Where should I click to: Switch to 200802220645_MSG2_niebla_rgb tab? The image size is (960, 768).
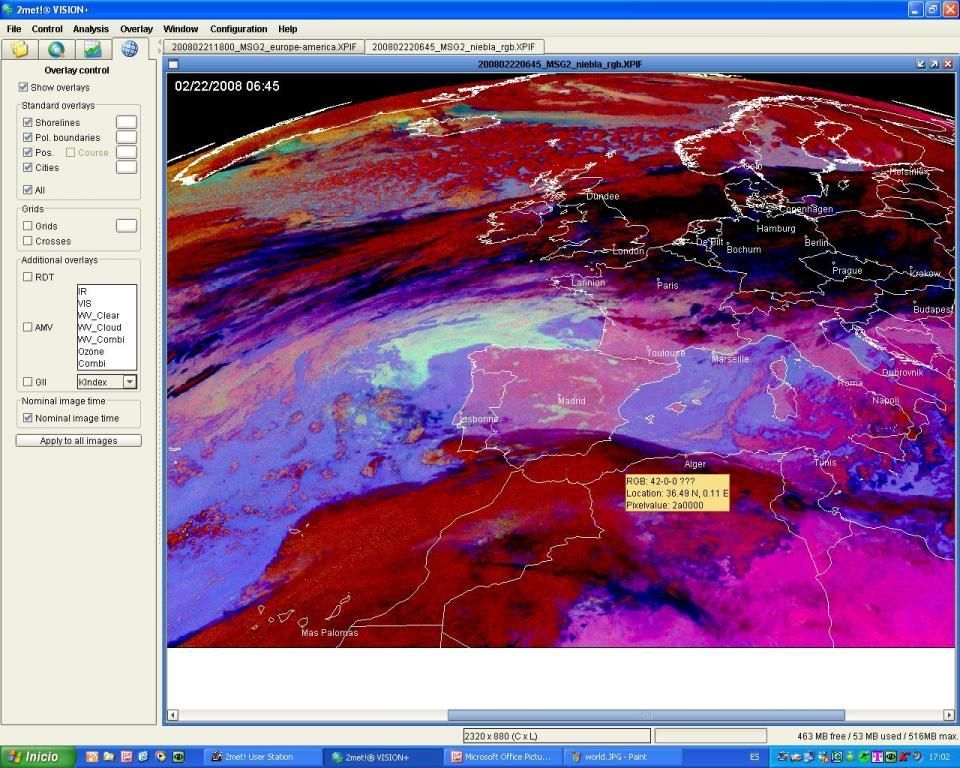point(454,47)
